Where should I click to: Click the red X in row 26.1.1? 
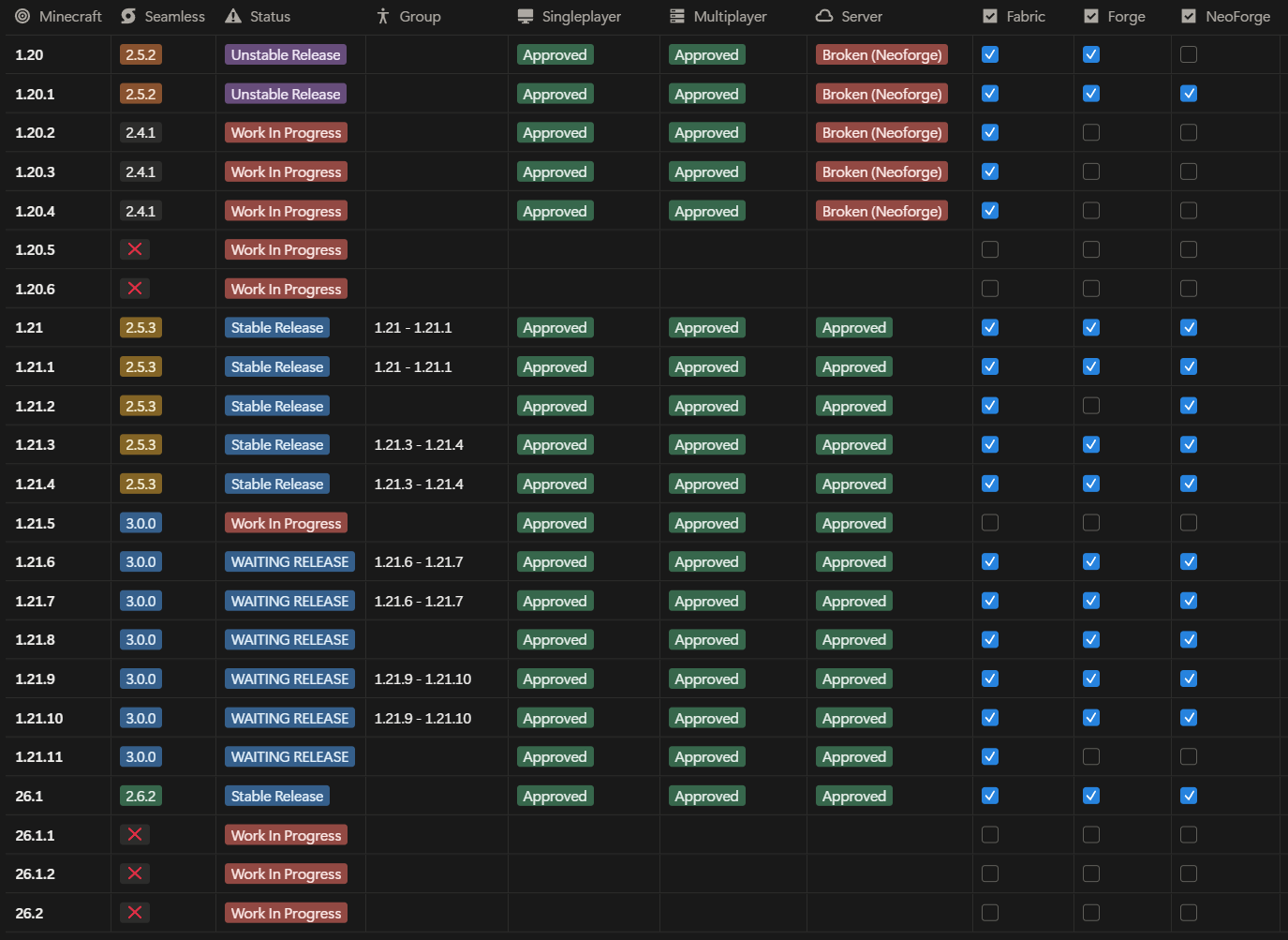coord(135,834)
